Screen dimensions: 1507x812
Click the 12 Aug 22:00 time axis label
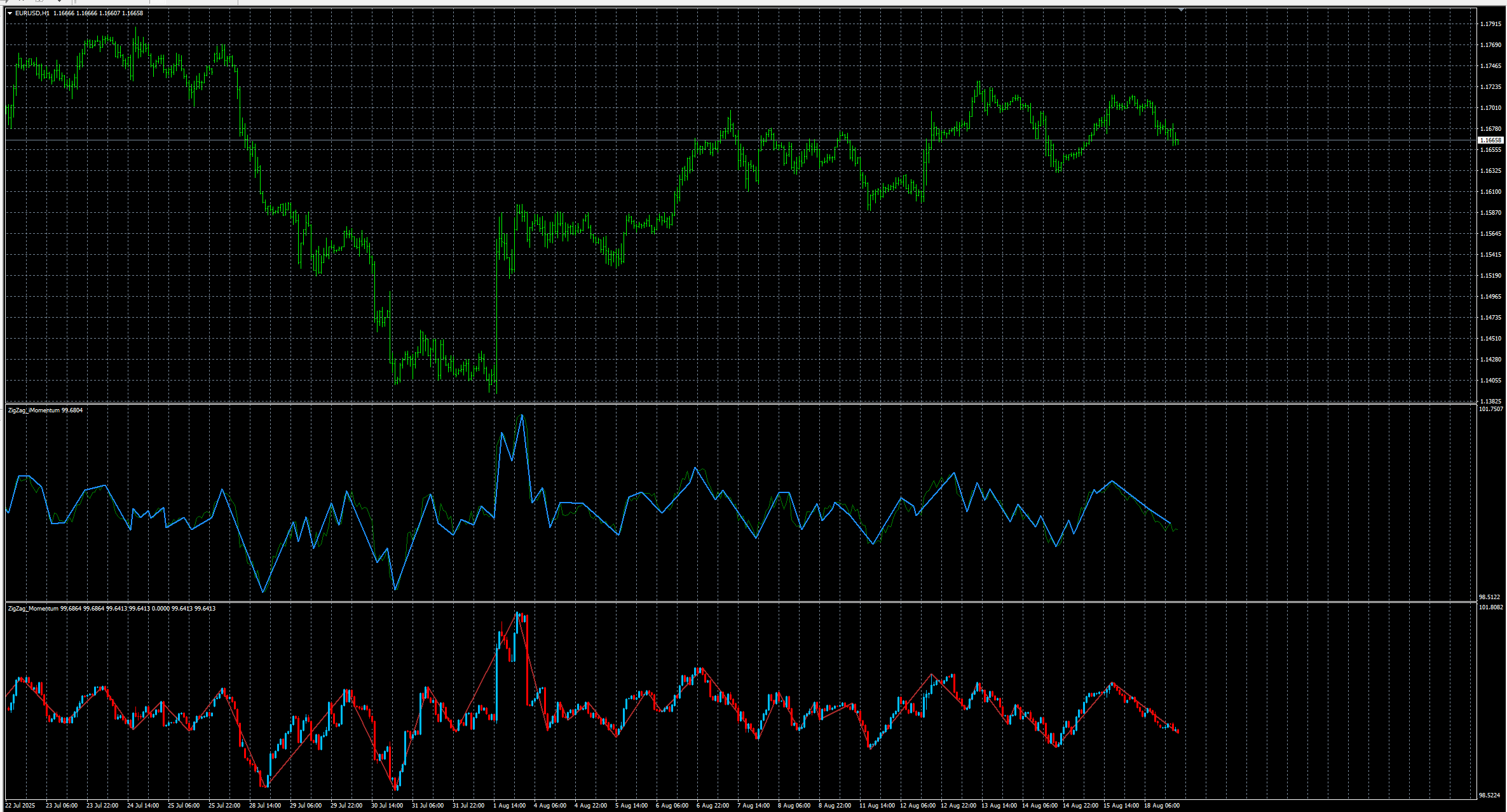958,806
